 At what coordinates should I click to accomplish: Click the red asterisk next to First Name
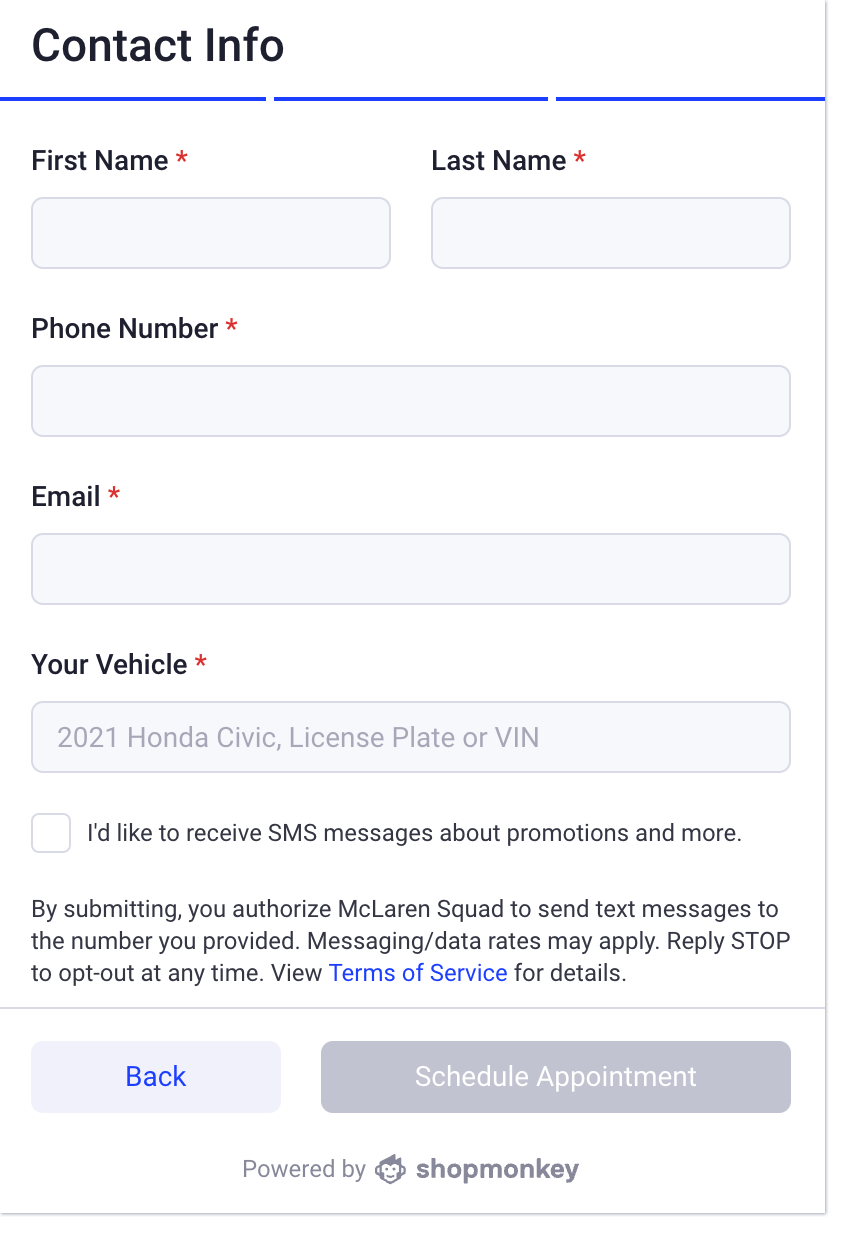[181, 158]
